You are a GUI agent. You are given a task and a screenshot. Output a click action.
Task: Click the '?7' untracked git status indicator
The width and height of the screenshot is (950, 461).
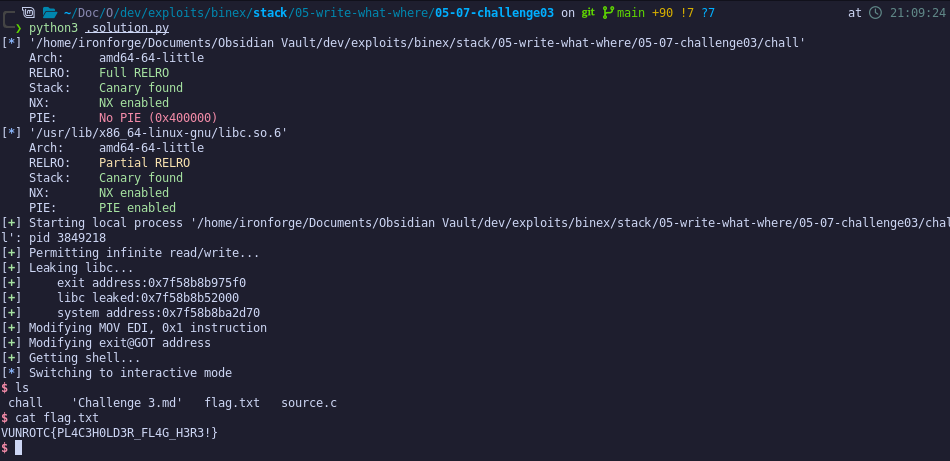tap(708, 13)
